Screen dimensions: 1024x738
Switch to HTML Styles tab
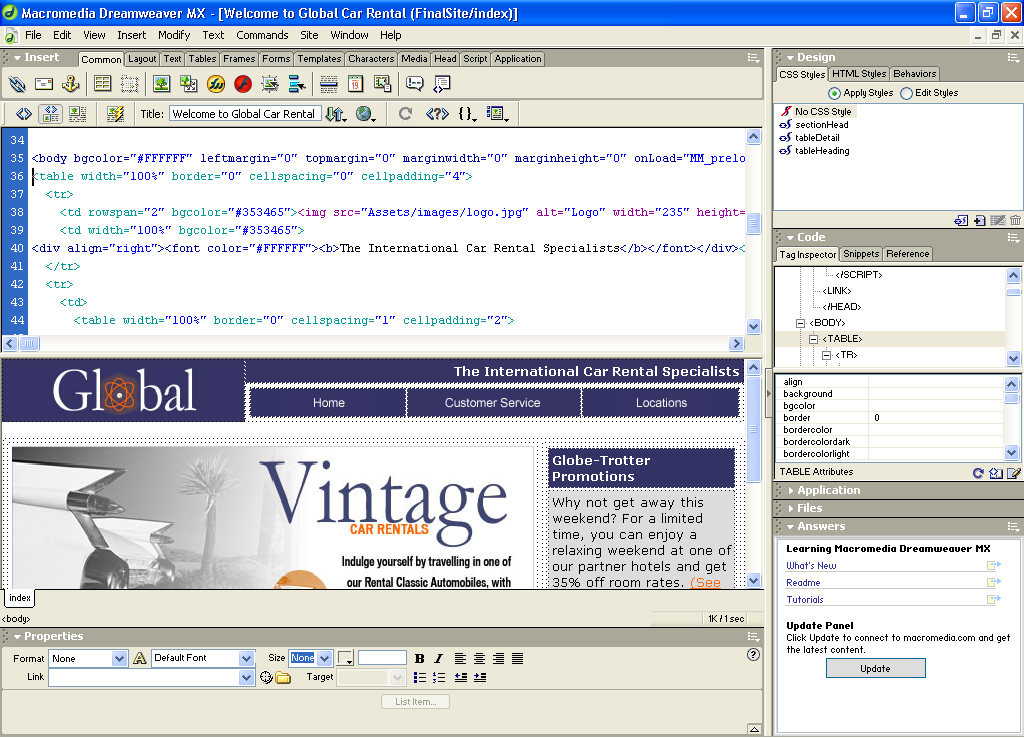(x=859, y=74)
